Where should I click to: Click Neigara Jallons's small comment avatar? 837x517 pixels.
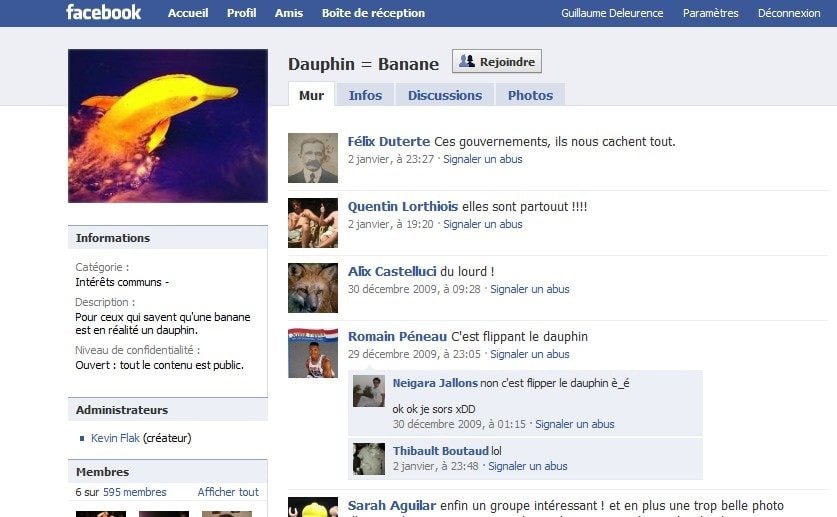tap(369, 391)
